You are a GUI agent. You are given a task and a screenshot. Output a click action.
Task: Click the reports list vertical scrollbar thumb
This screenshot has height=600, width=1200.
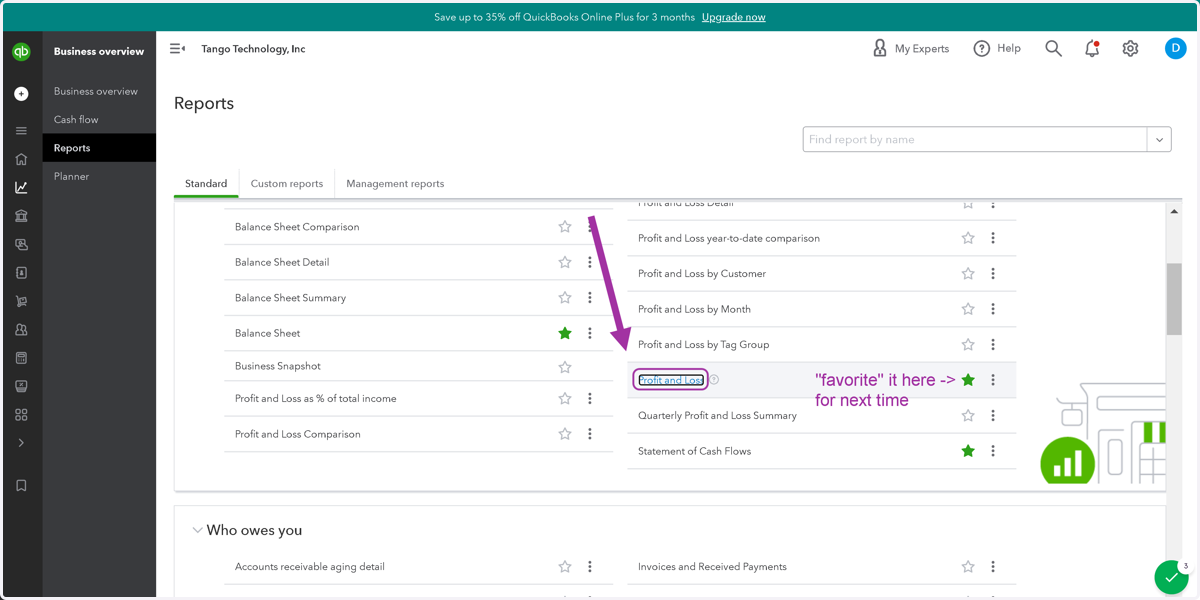pyautogui.click(x=1174, y=299)
